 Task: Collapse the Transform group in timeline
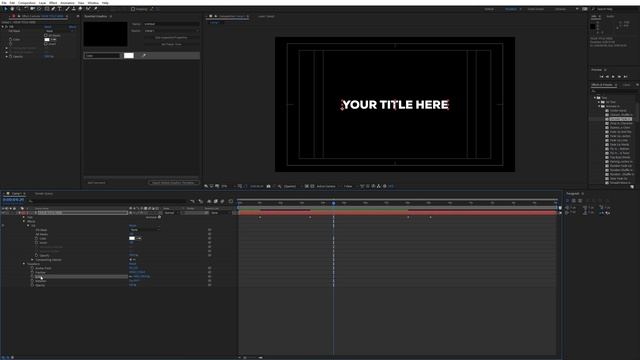point(24,264)
